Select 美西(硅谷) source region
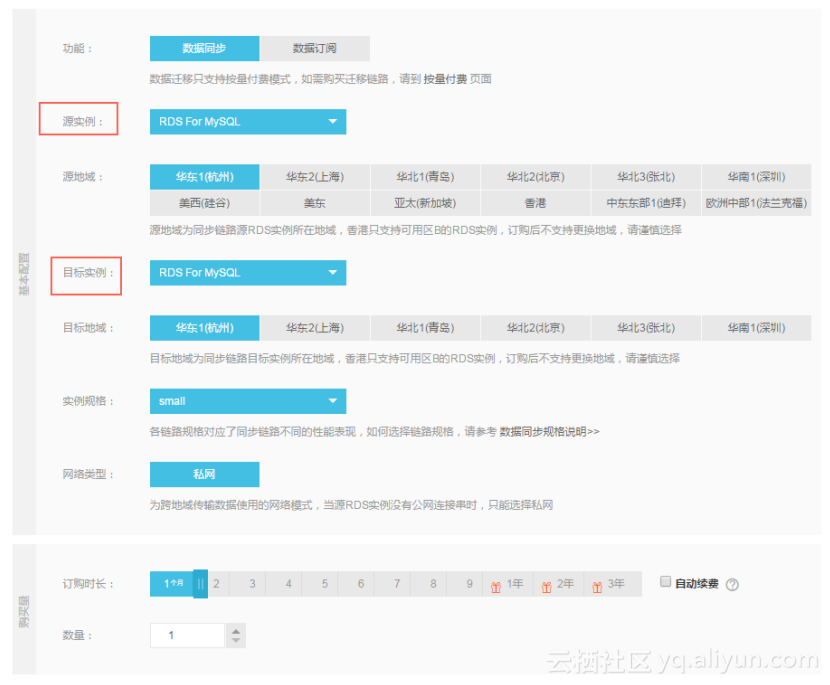This screenshot has width=830, height=685. point(204,203)
